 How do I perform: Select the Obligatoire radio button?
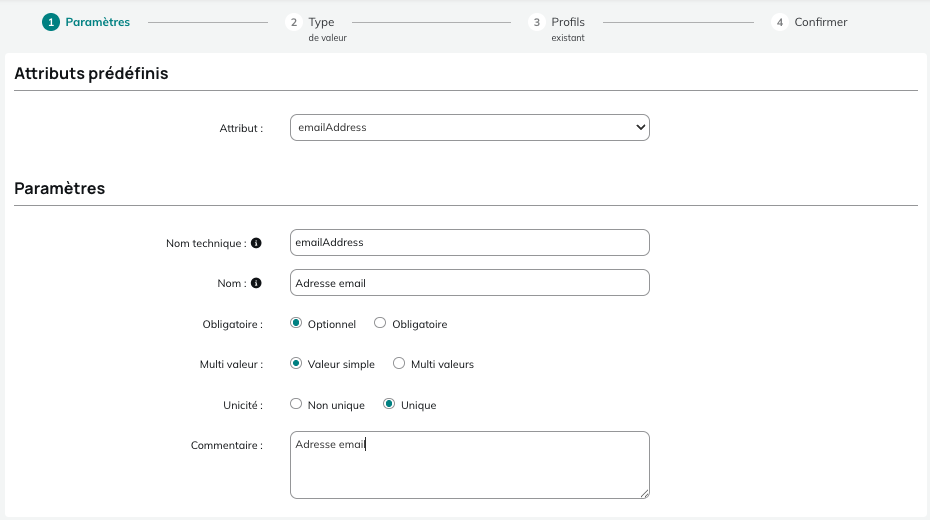pyautogui.click(x=380, y=323)
